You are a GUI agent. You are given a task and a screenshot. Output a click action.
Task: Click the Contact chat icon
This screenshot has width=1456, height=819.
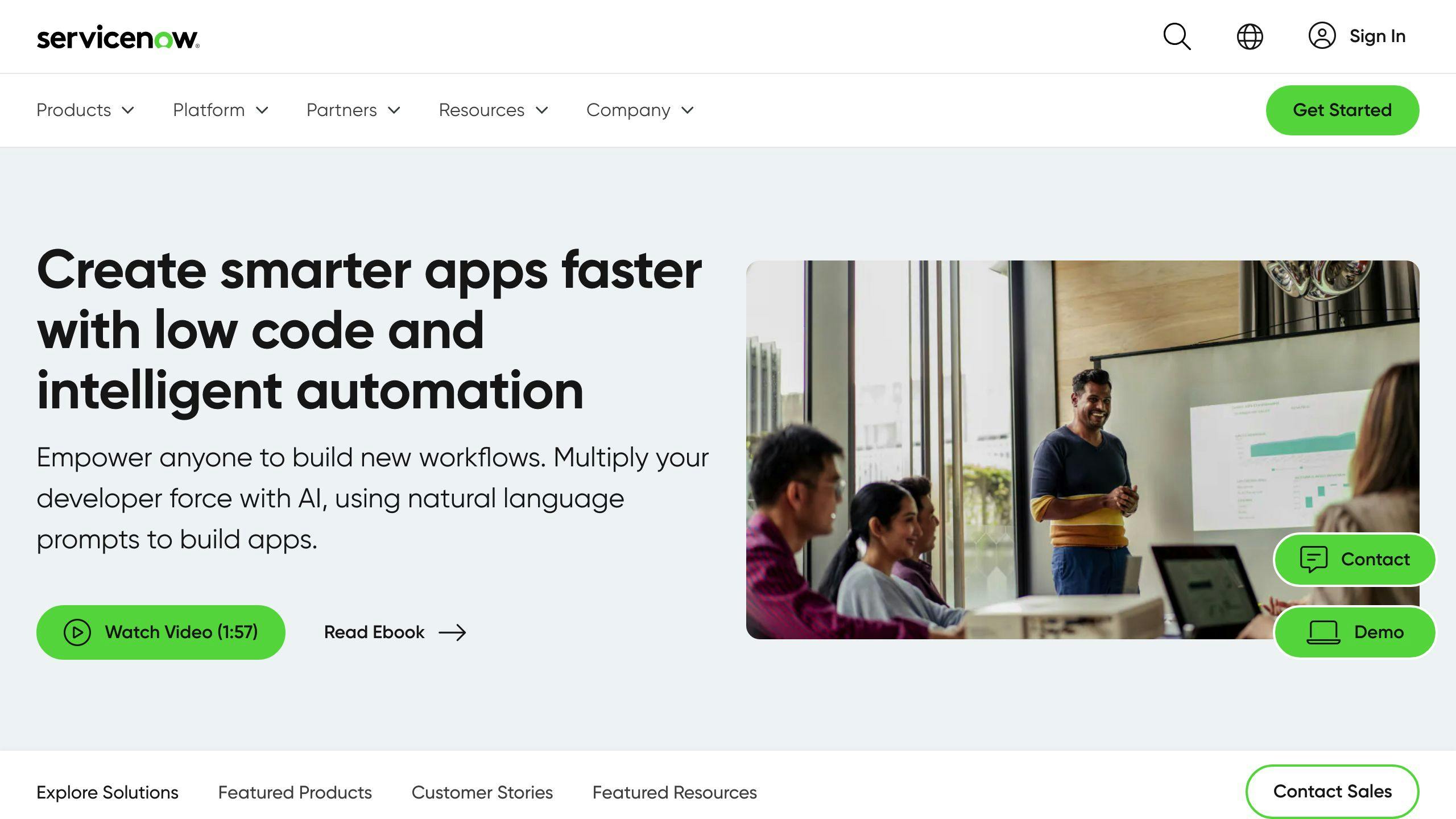tap(1312, 559)
